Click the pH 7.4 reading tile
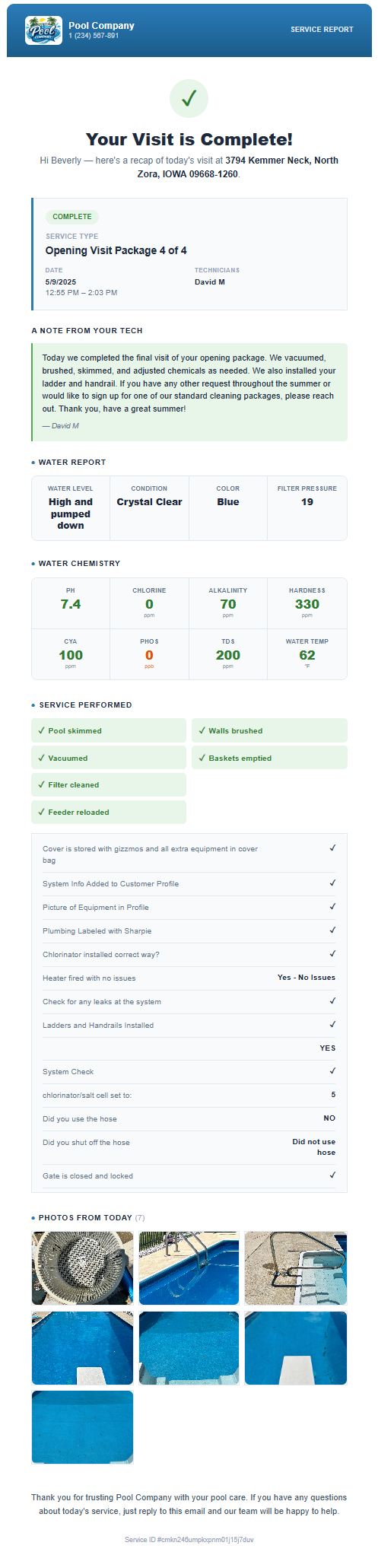This screenshot has height=1568, width=378. pyautogui.click(x=71, y=603)
